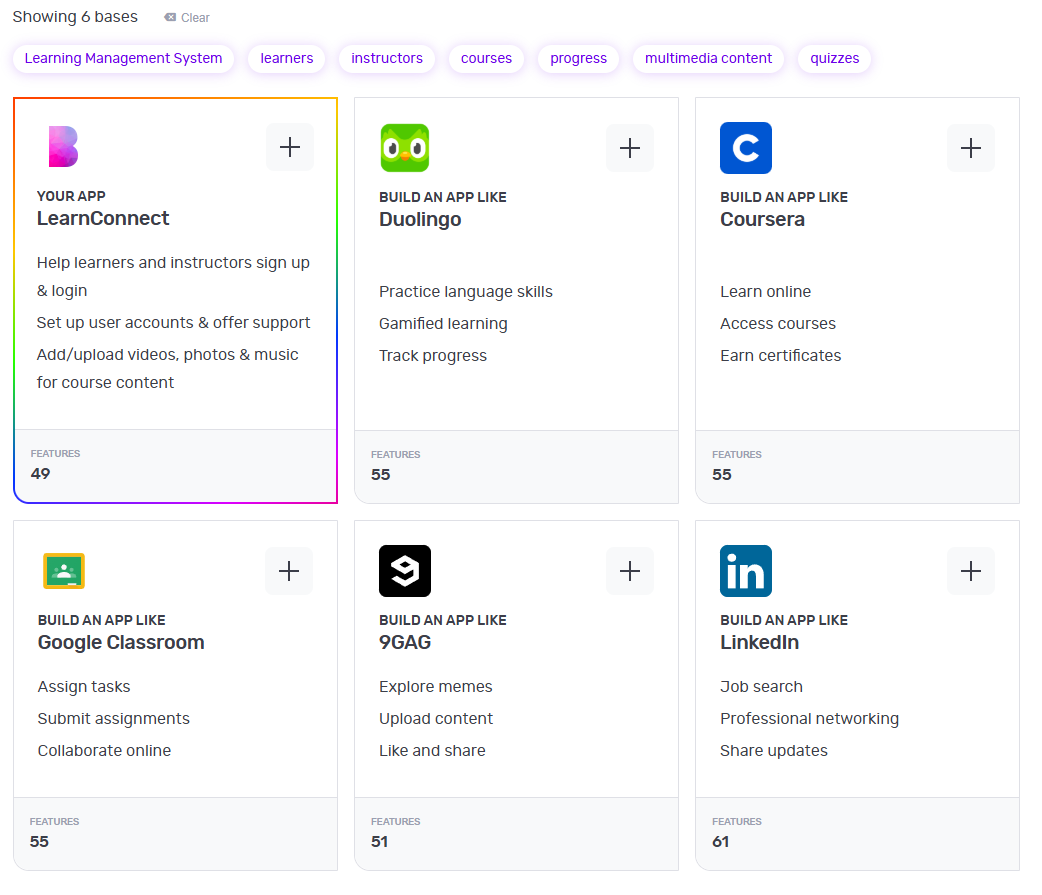Click 'Learn online' in Coursera card
Viewport: 1042px width, 895px height.
pos(766,292)
